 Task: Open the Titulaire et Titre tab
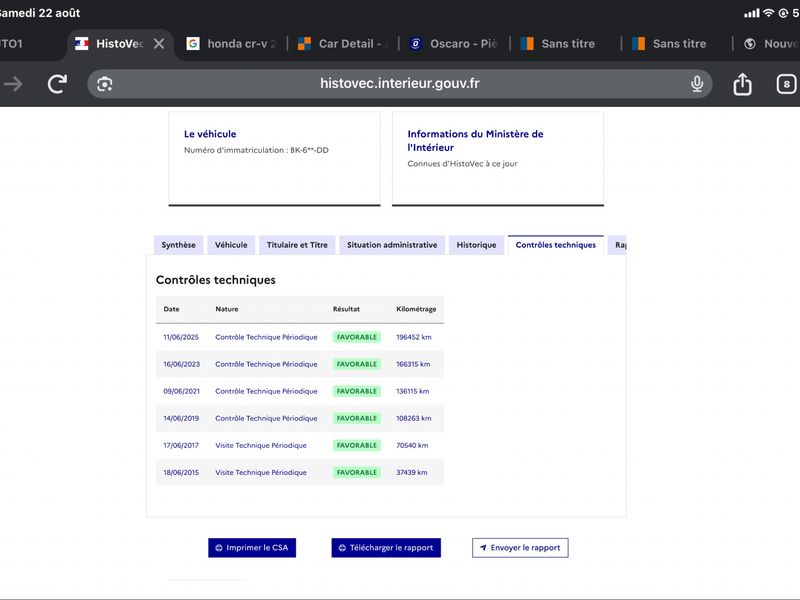[x=297, y=245]
